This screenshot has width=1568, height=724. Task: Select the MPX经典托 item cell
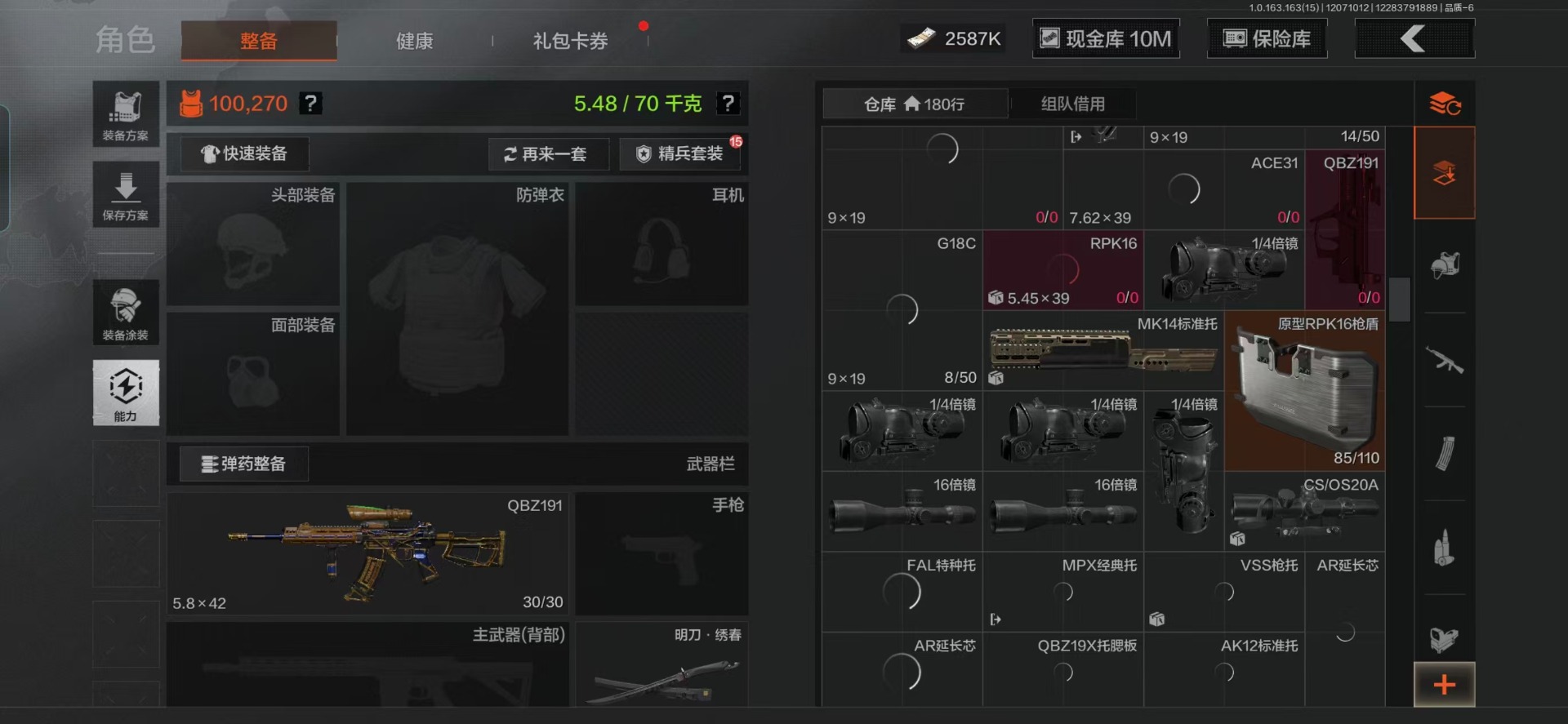pos(1063,591)
